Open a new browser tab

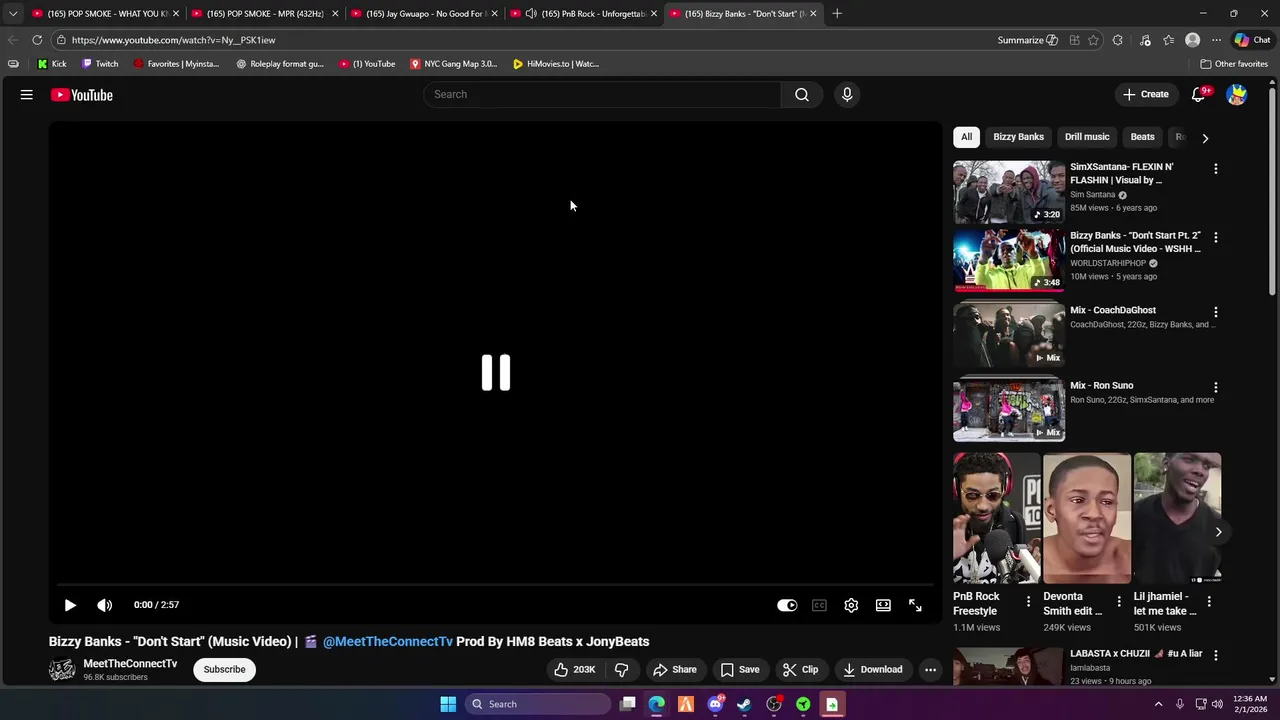tap(837, 14)
